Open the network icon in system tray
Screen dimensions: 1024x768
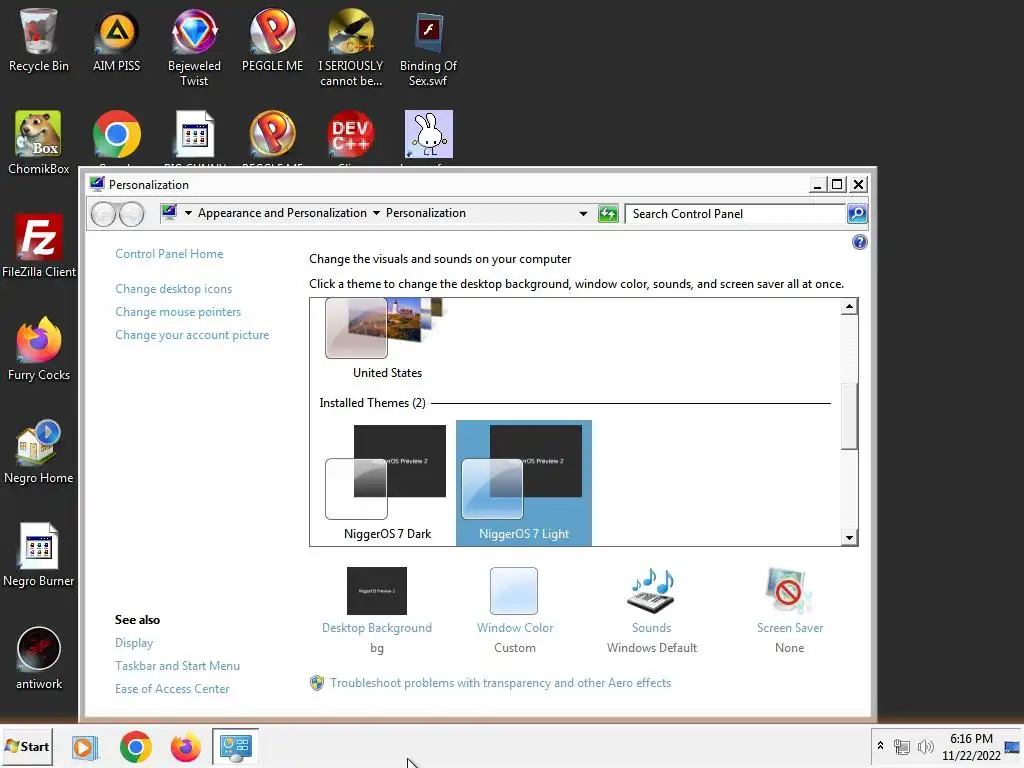[902, 746]
